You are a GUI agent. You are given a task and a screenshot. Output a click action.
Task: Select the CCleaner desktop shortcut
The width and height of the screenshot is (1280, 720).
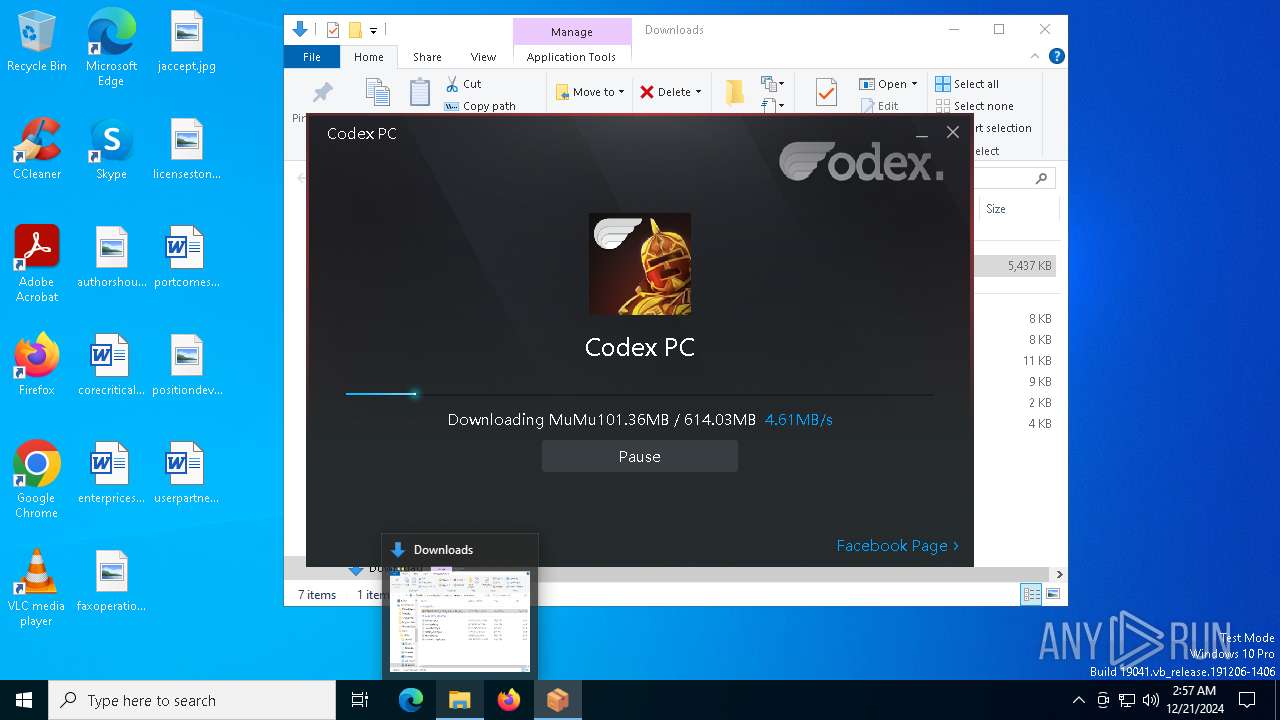pyautogui.click(x=37, y=150)
